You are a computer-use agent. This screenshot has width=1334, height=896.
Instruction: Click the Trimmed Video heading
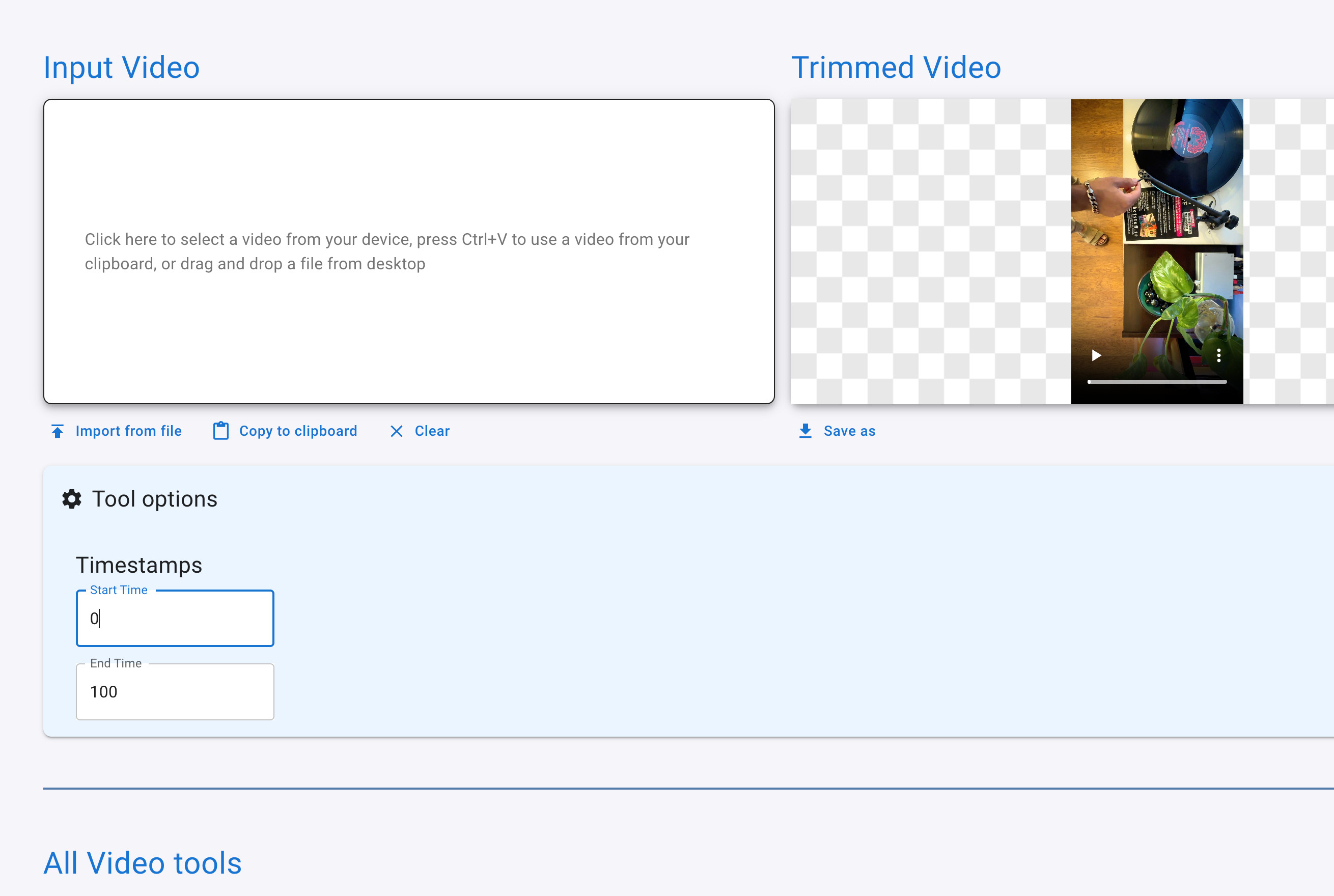pos(896,67)
